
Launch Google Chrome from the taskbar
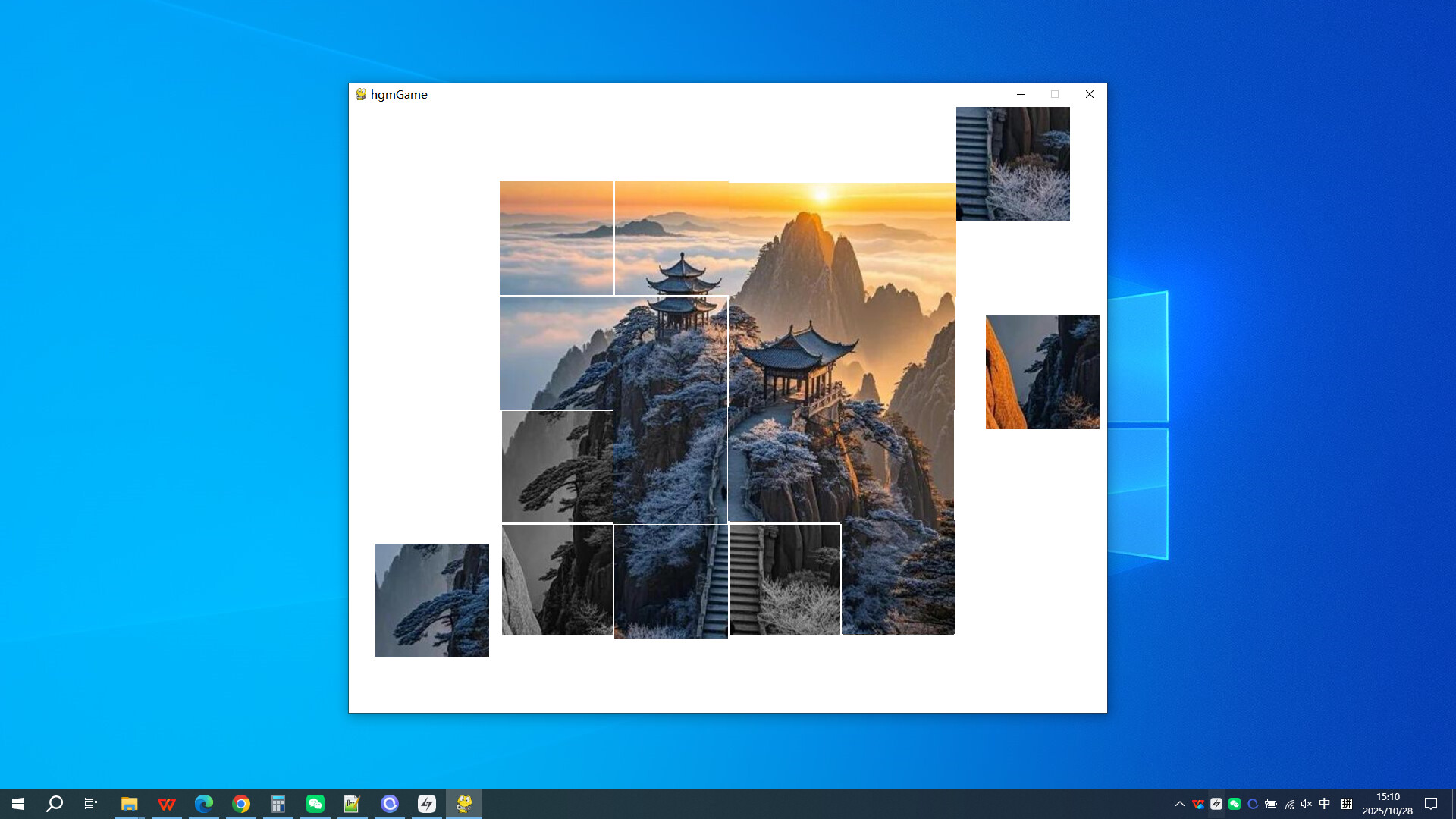point(241,803)
